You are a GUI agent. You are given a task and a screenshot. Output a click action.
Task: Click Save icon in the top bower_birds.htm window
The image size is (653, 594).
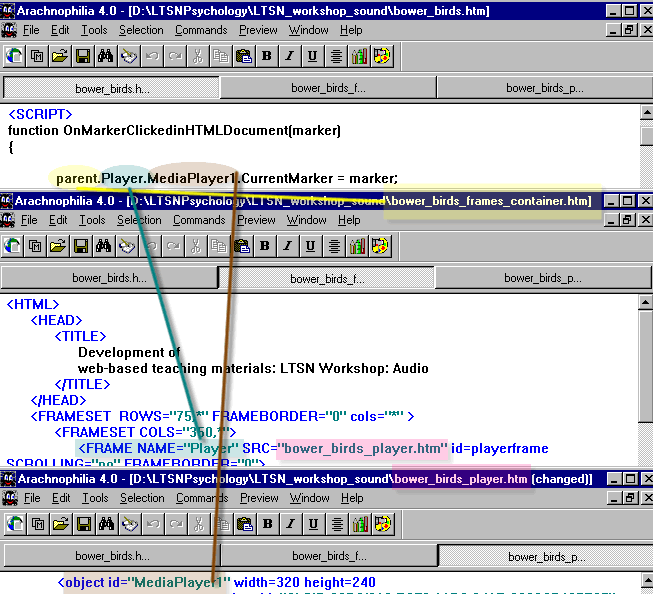click(x=83, y=55)
